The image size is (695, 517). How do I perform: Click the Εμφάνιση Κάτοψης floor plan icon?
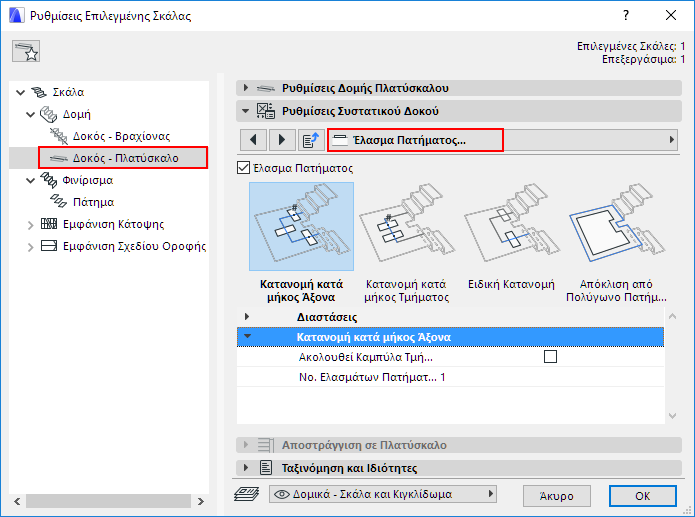pos(49,224)
